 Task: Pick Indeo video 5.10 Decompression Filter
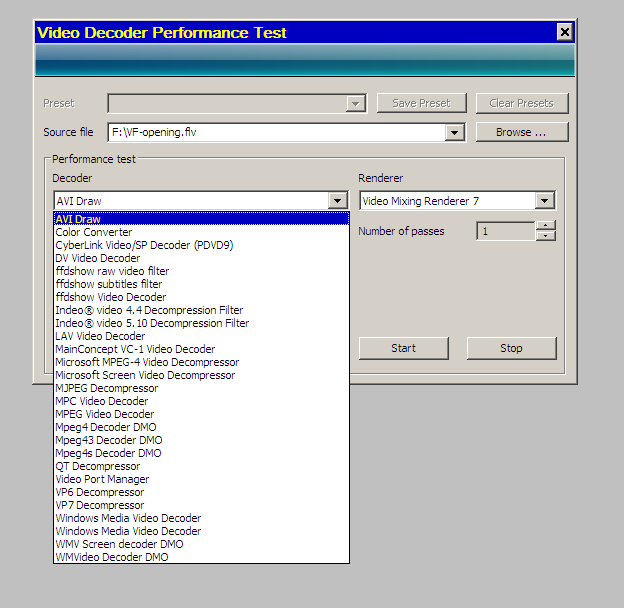201,323
